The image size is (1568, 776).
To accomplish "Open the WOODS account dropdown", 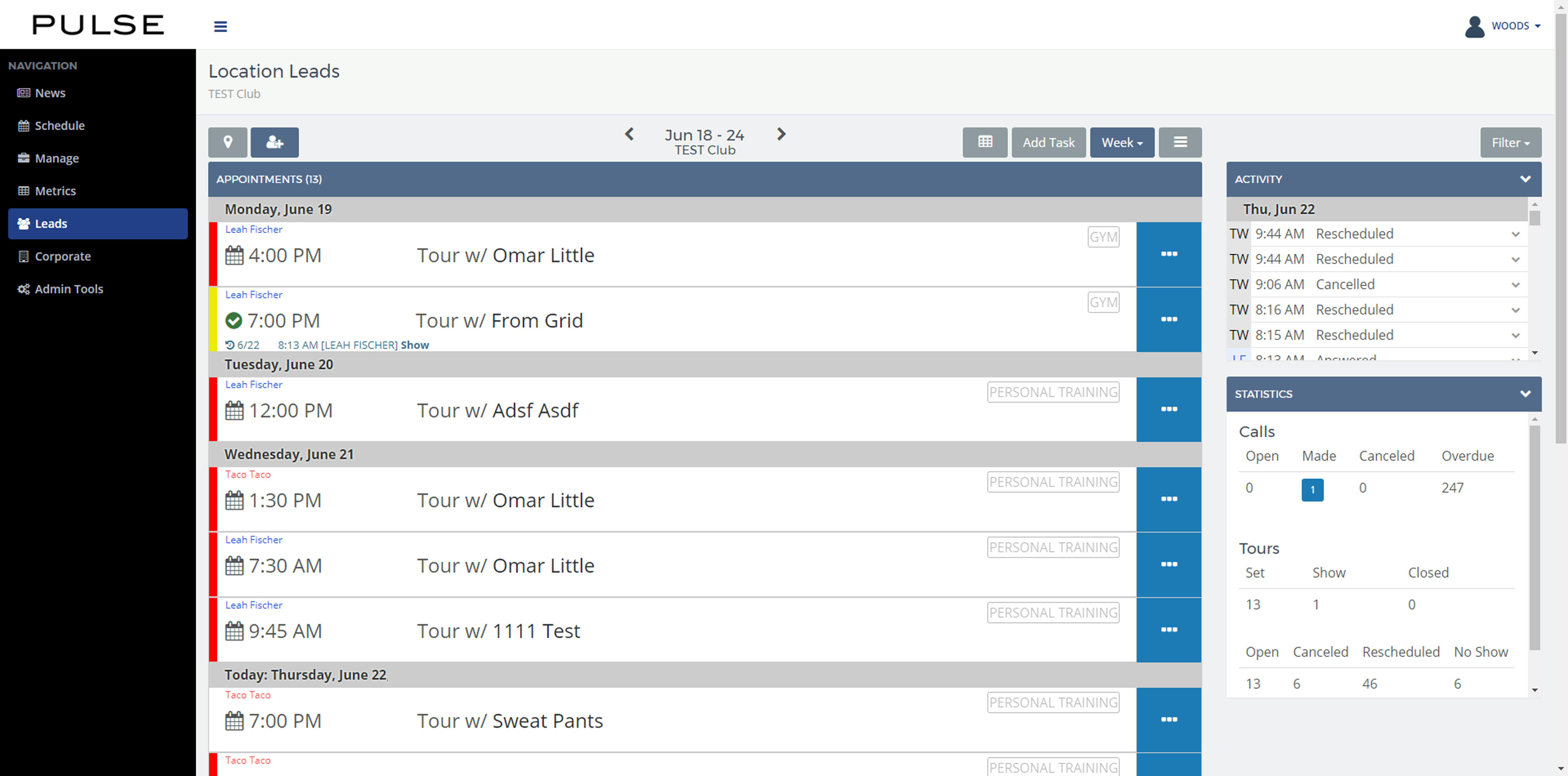I will [x=1516, y=26].
